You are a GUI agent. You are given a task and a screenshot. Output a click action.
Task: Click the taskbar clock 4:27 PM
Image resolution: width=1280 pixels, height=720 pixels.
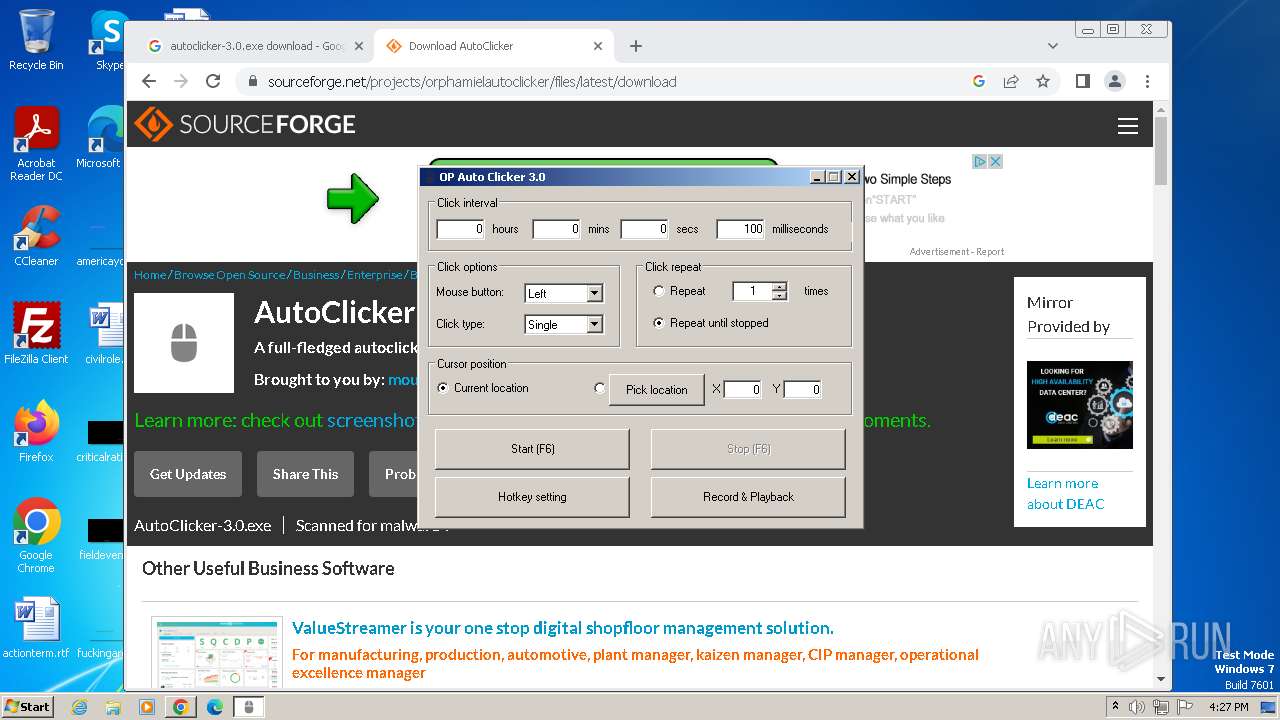coord(1228,707)
